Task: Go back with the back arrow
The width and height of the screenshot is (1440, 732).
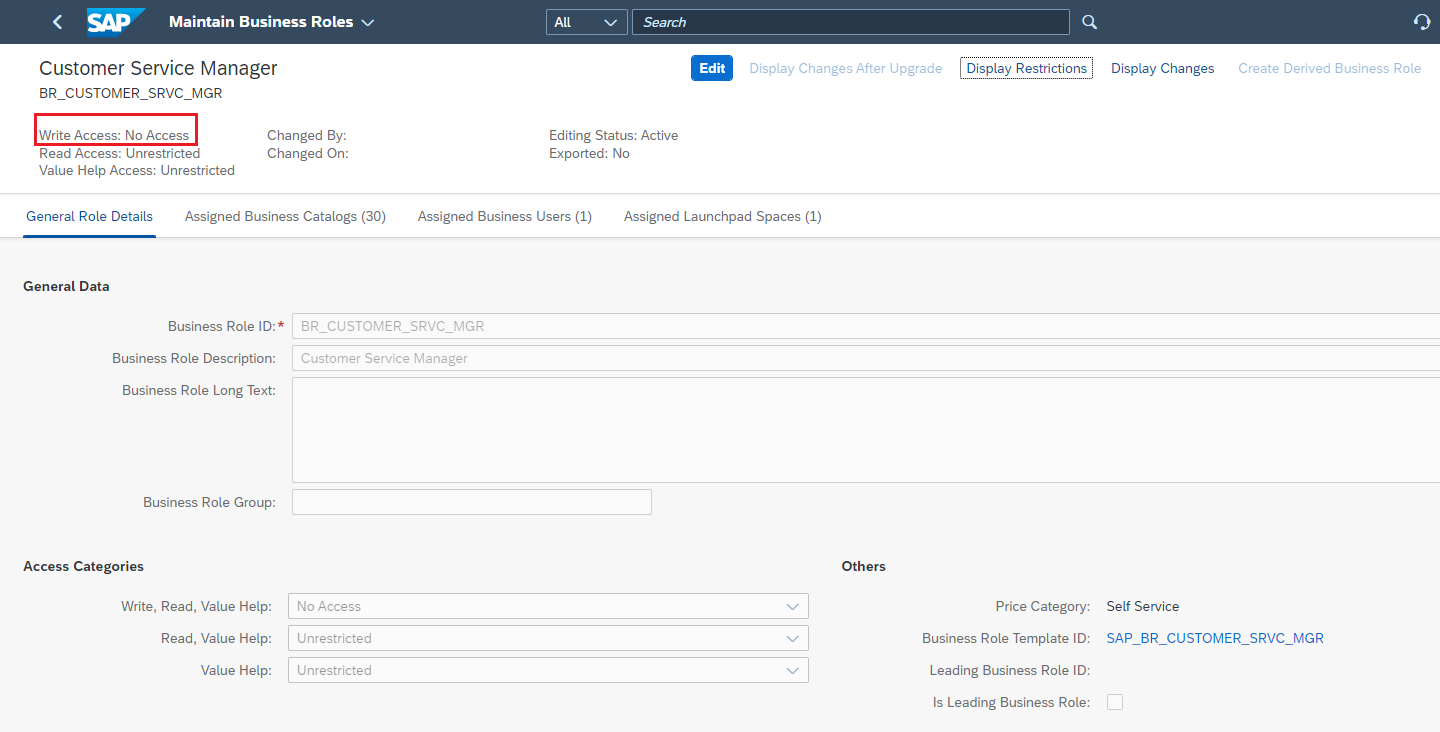Action: coord(57,22)
